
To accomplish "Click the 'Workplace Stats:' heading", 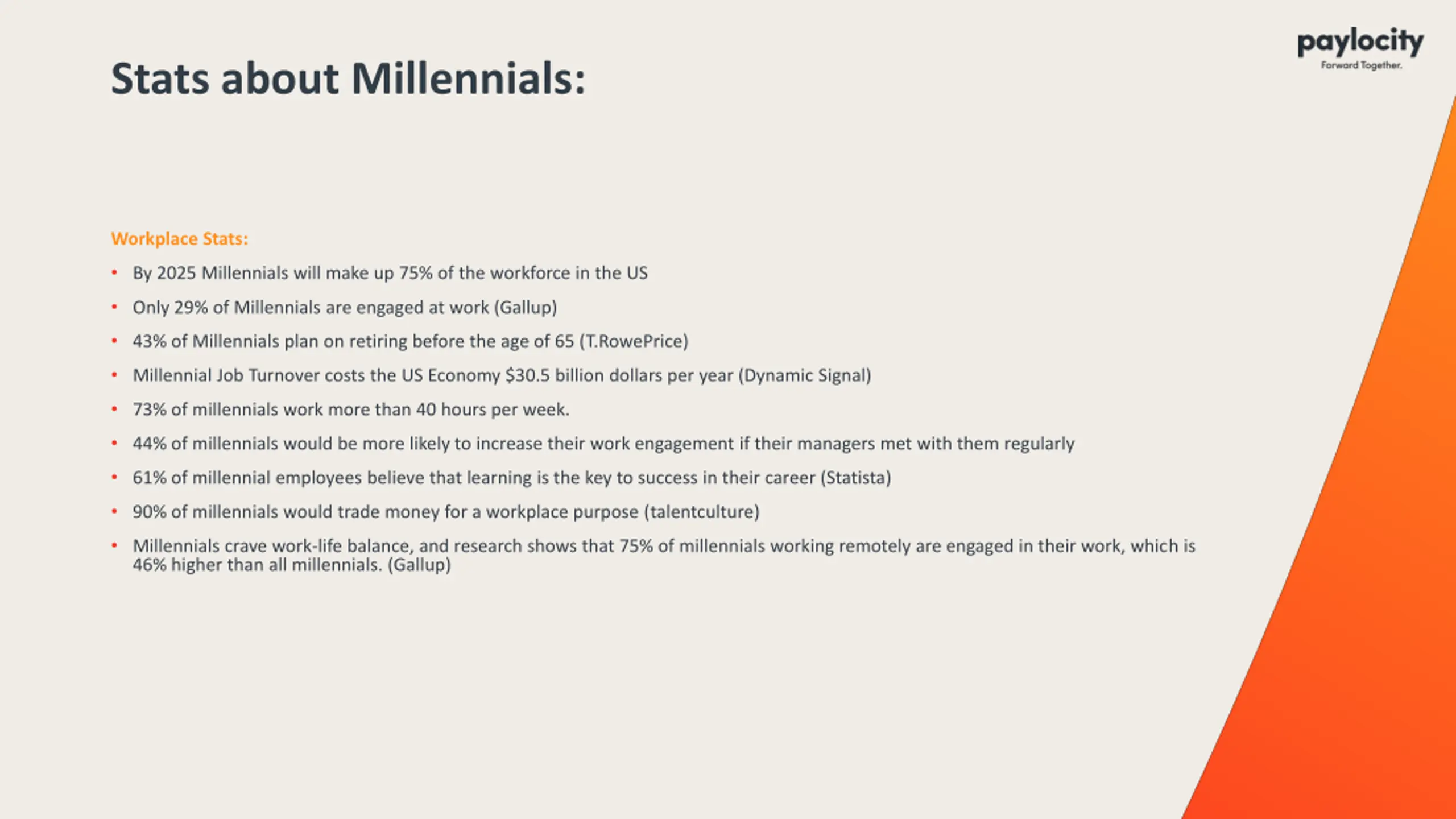I will [x=180, y=239].
